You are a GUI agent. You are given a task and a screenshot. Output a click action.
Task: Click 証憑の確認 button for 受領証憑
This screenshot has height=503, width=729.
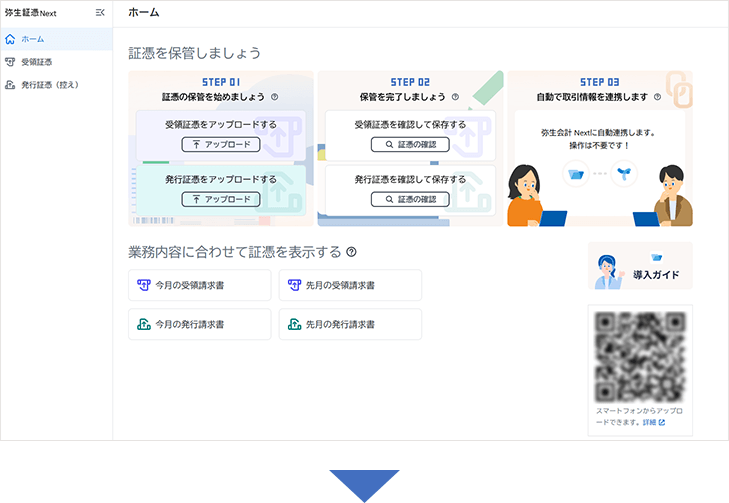coord(410,144)
